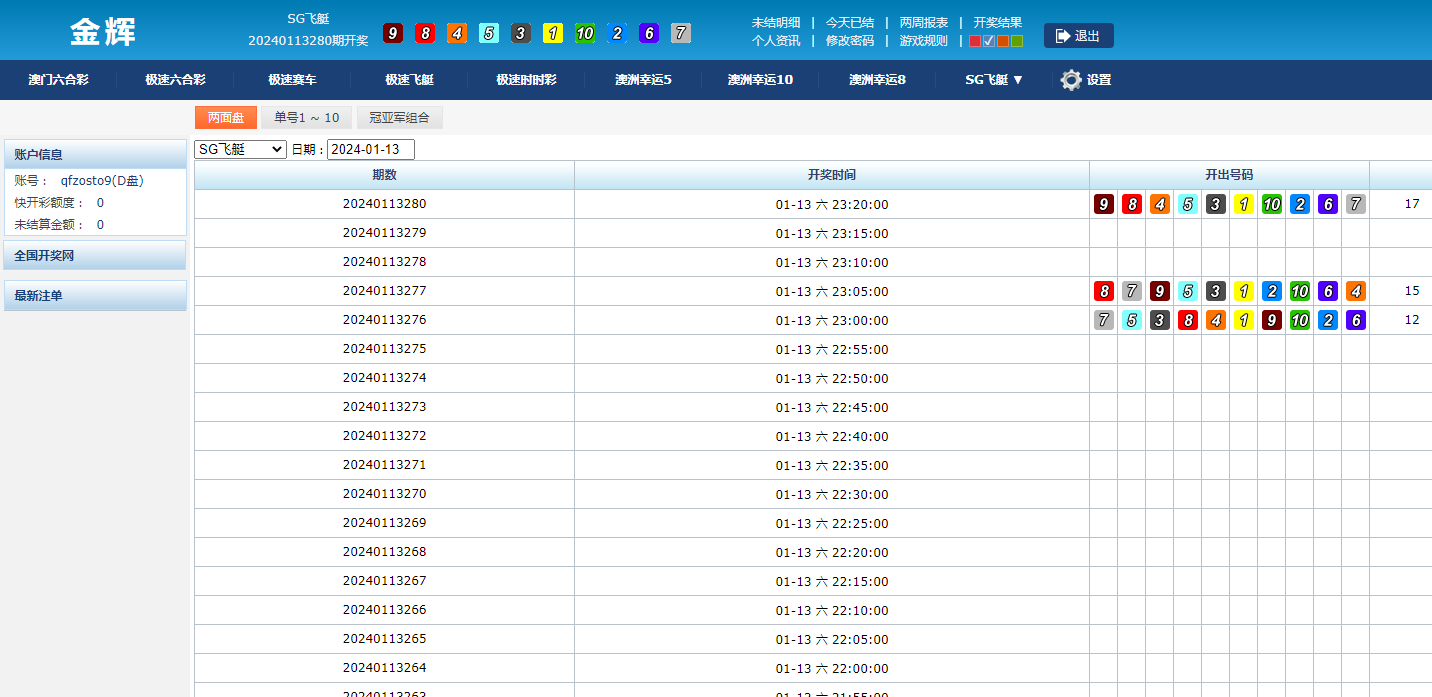Viewport: 1432px width, 697px height.
Task: Click the 退出 logout button
Action: pos(1078,36)
